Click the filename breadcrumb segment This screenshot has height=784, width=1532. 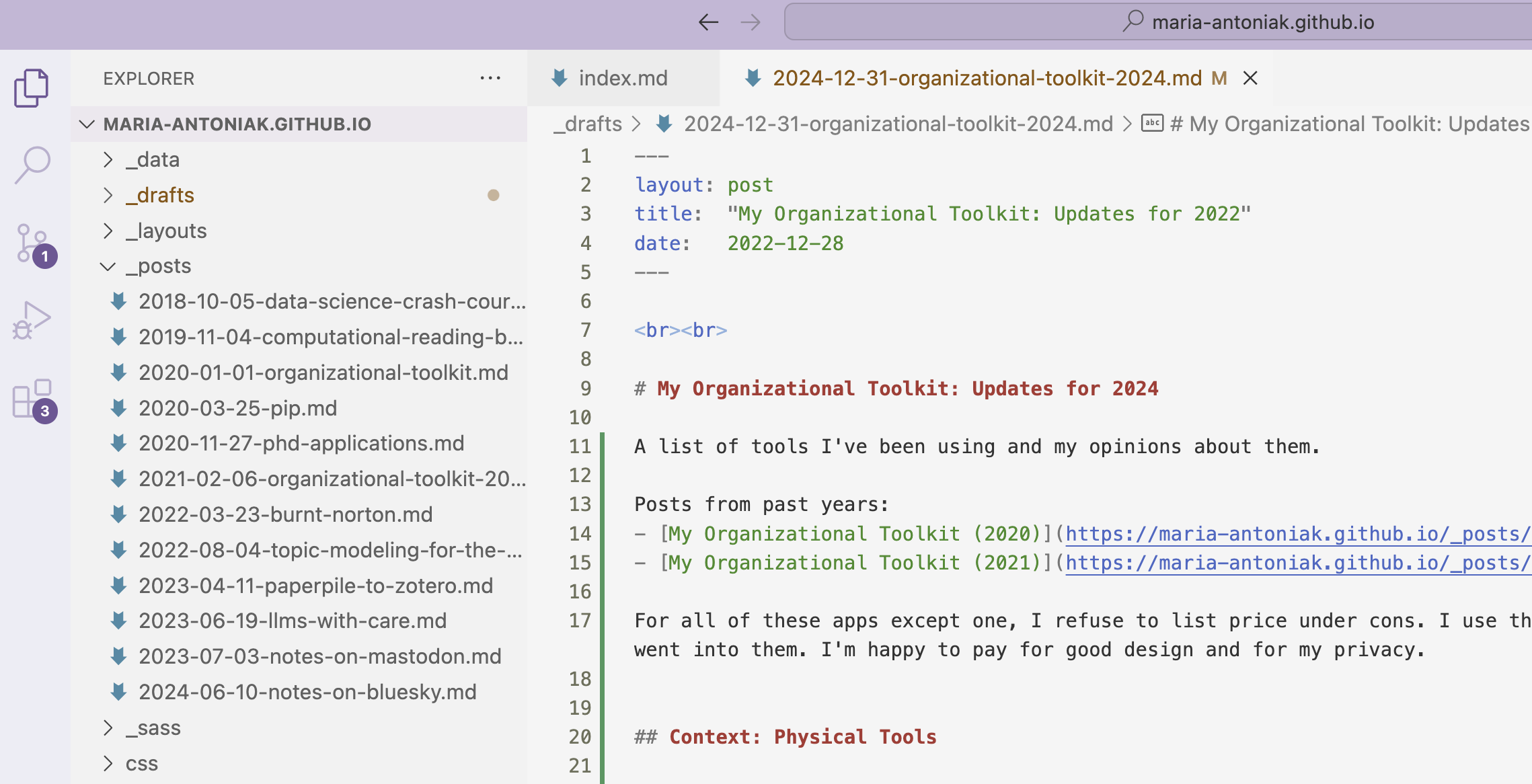[x=898, y=124]
